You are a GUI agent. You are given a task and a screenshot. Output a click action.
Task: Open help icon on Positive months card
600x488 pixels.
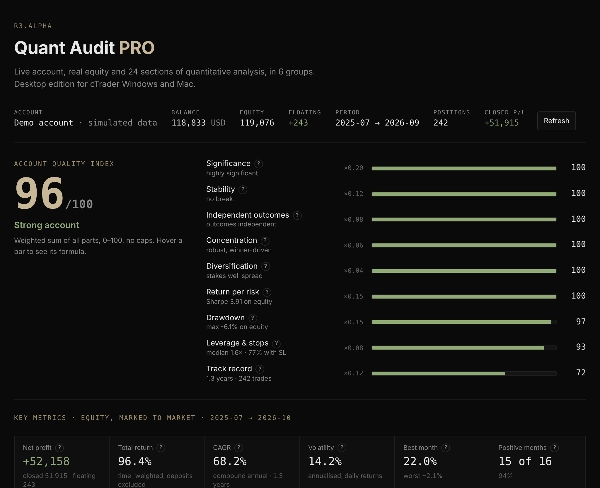pyautogui.click(x=554, y=447)
